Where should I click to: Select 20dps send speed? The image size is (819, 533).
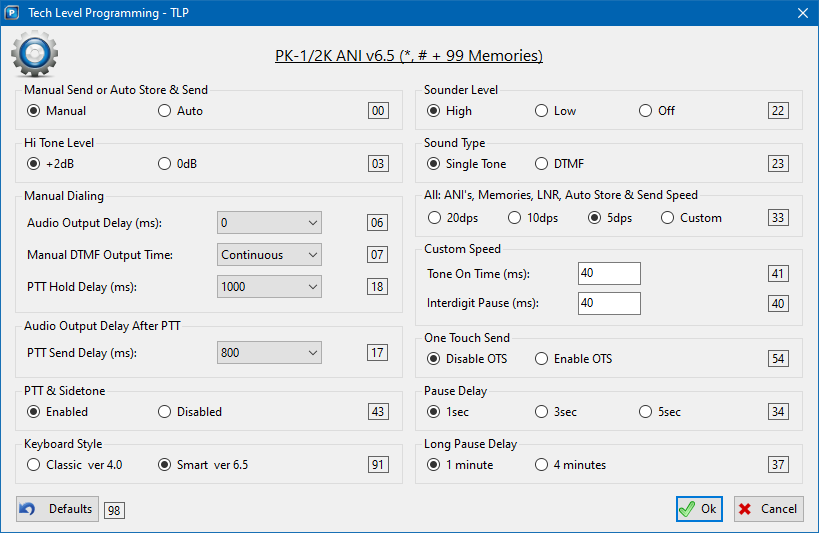(434, 217)
